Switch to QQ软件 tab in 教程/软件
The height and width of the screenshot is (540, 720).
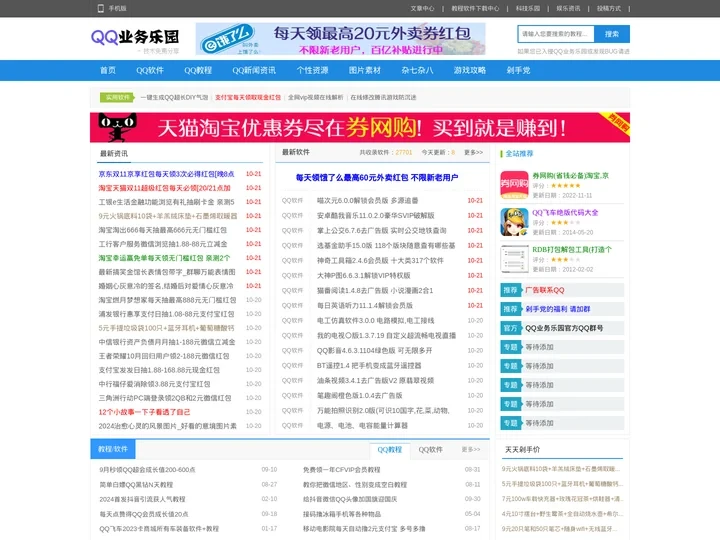tap(430, 450)
